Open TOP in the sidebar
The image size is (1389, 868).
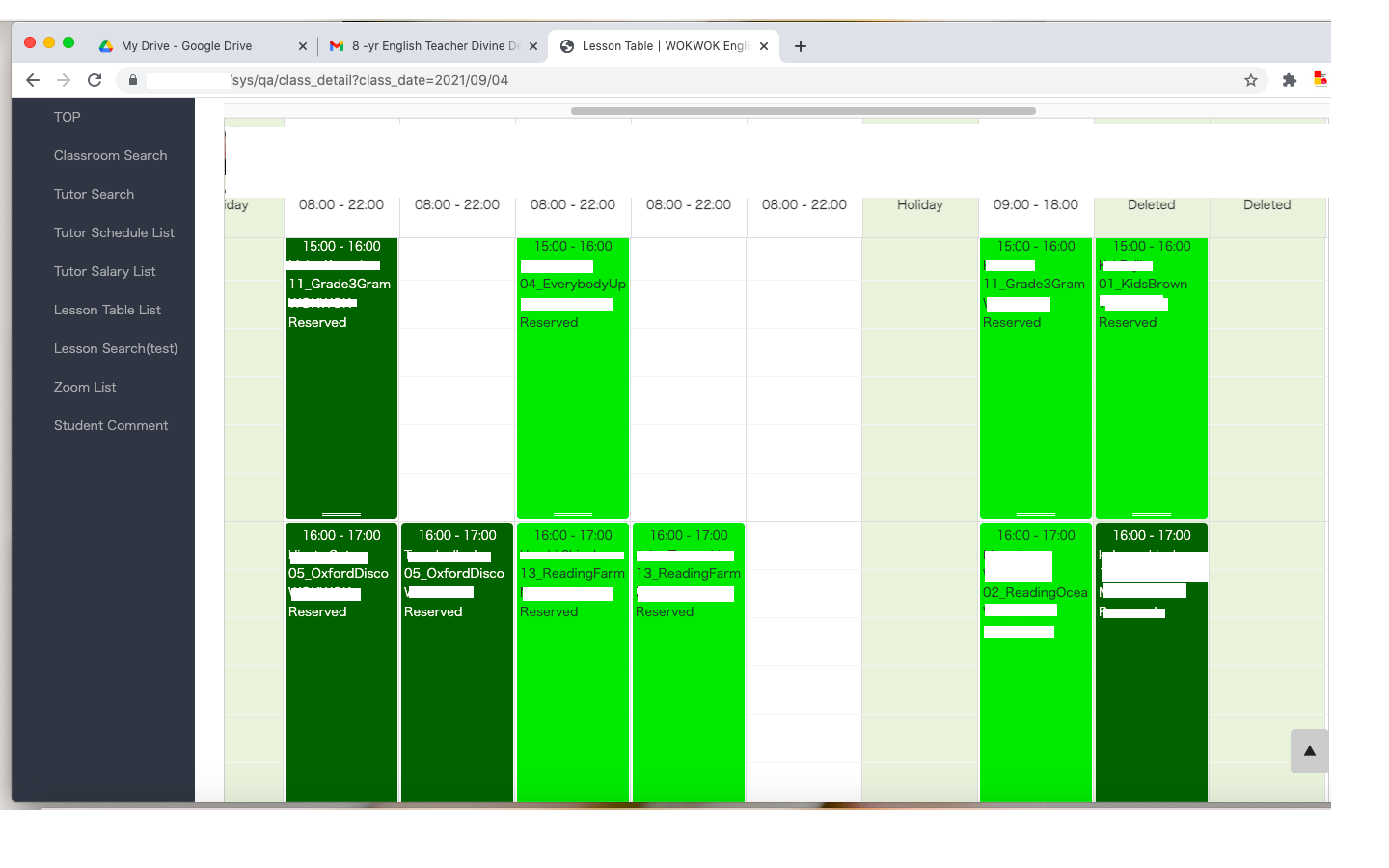coord(68,117)
